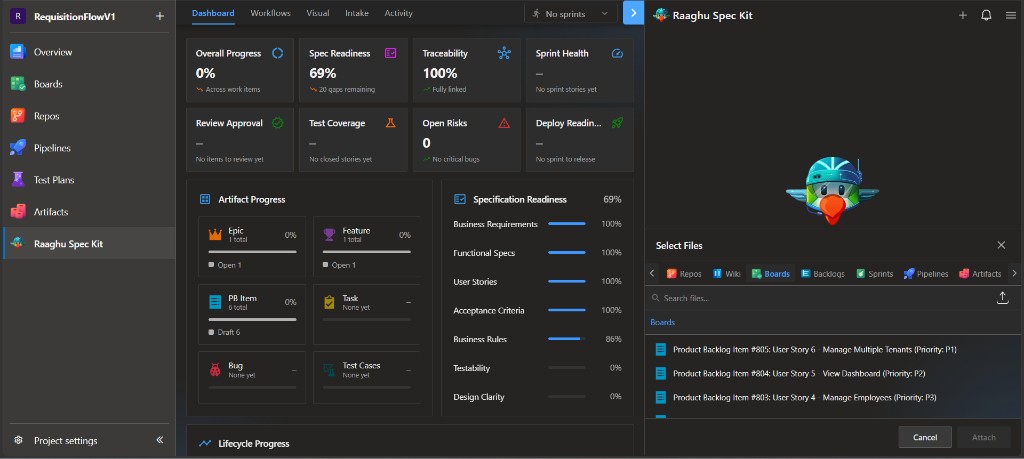The image size is (1024, 459).
Task: Open the notifications bell
Action: click(986, 15)
